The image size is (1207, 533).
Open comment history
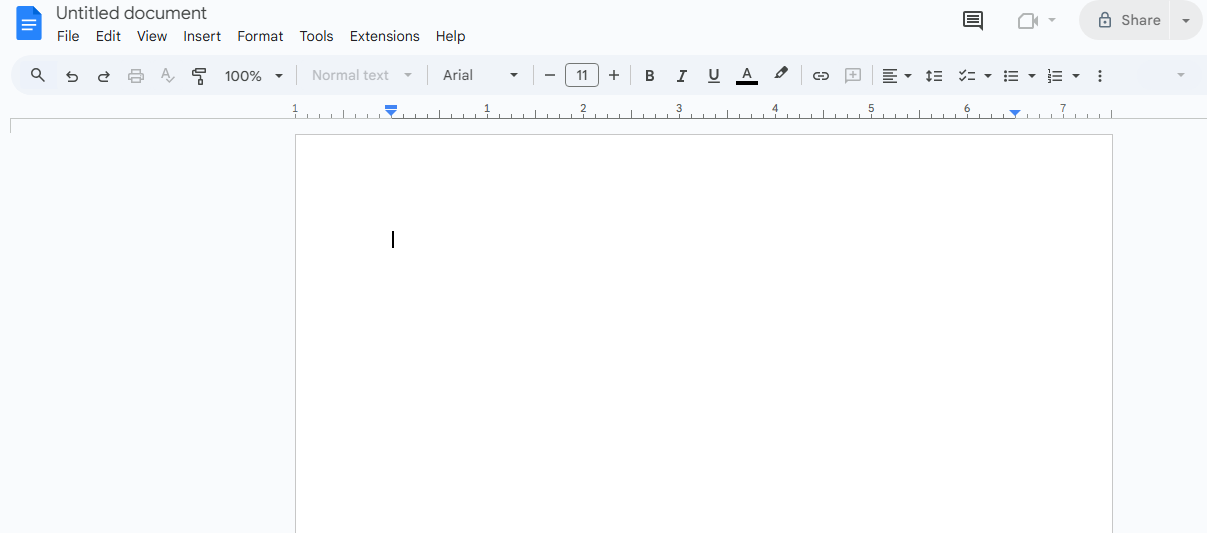973,21
